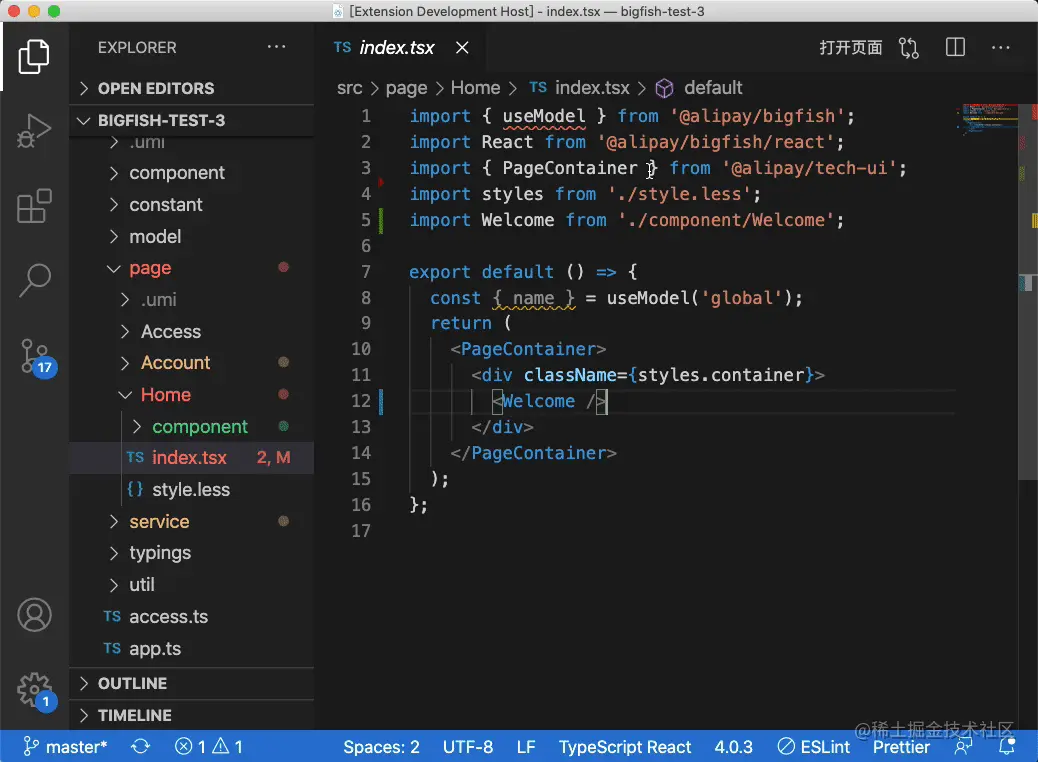Screen dimensions: 1038x762
Task: Open the Search view
Action: [34, 280]
